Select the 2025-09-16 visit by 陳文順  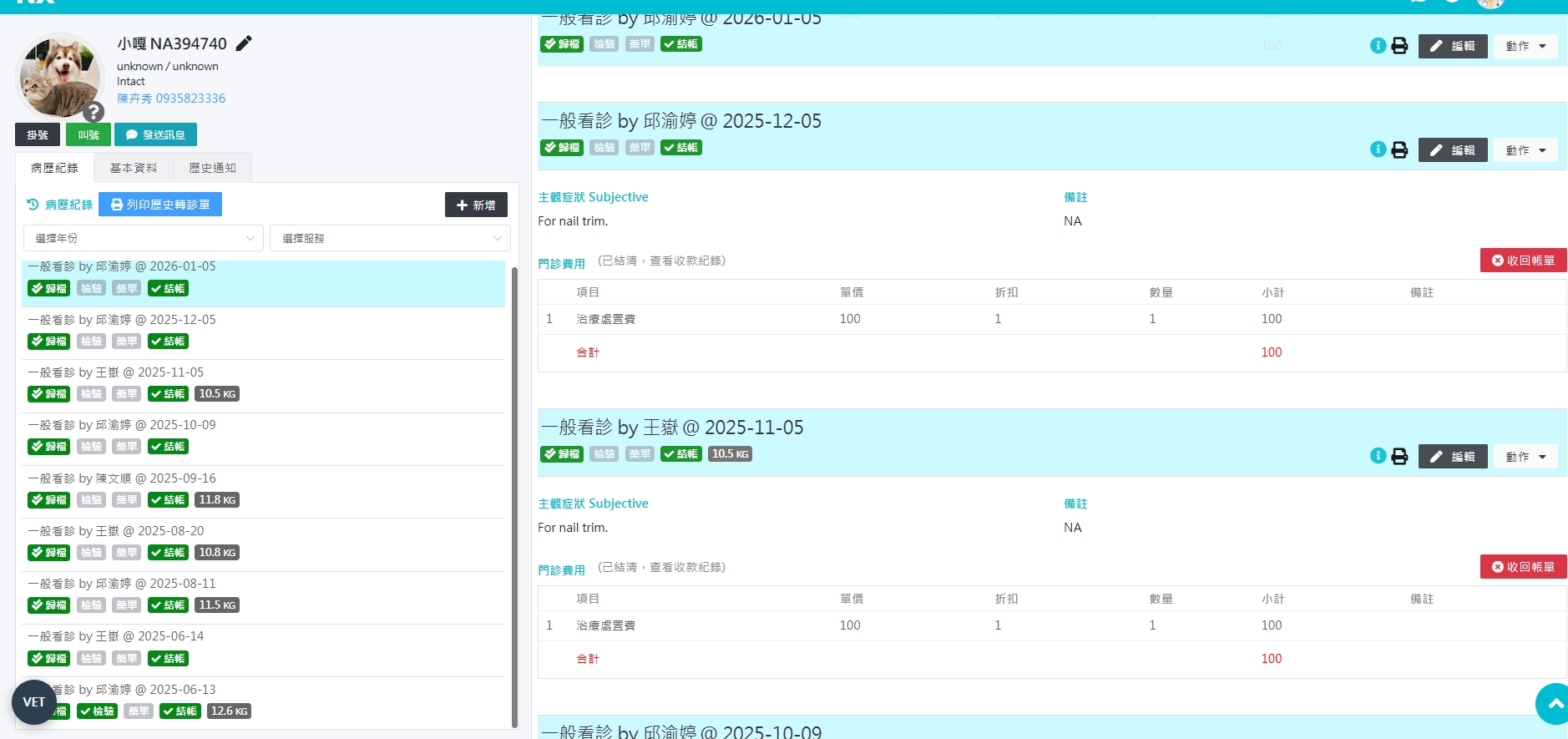(x=122, y=478)
